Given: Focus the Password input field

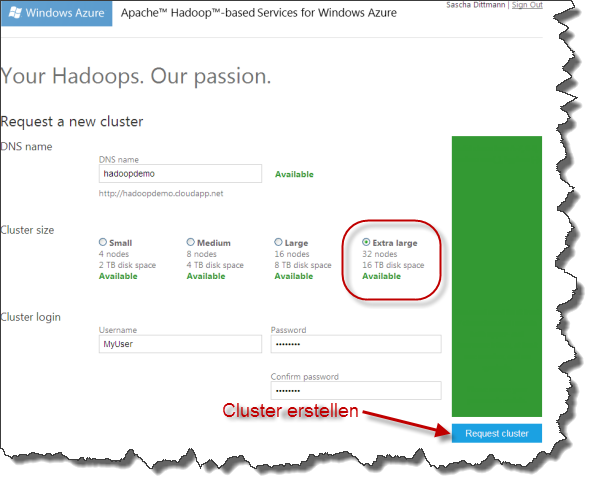Looking at the screenshot, I should coord(356,344).
